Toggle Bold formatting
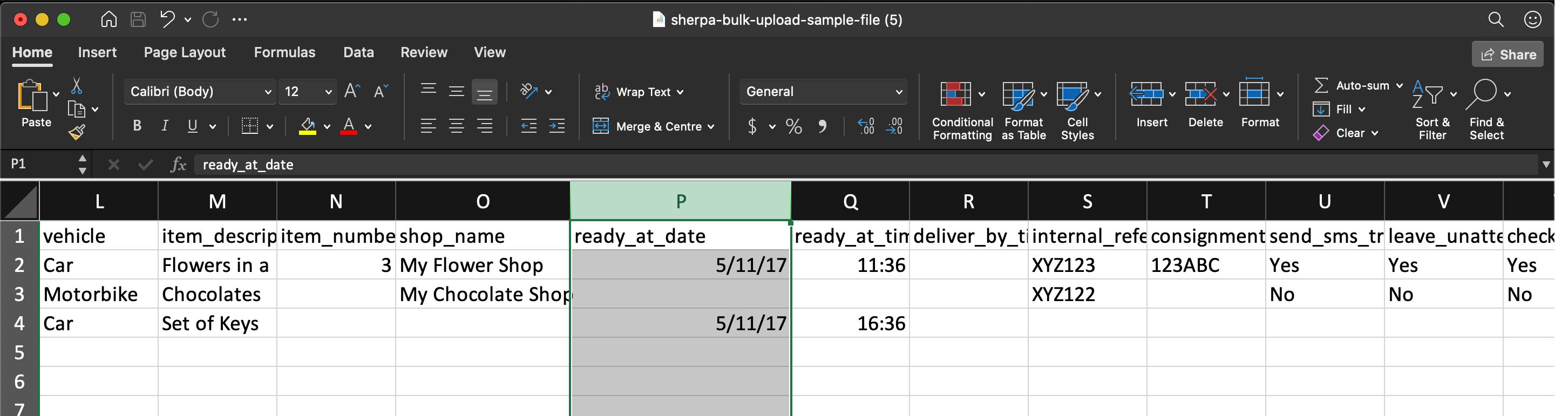This screenshot has width=1568, height=416. (137, 126)
